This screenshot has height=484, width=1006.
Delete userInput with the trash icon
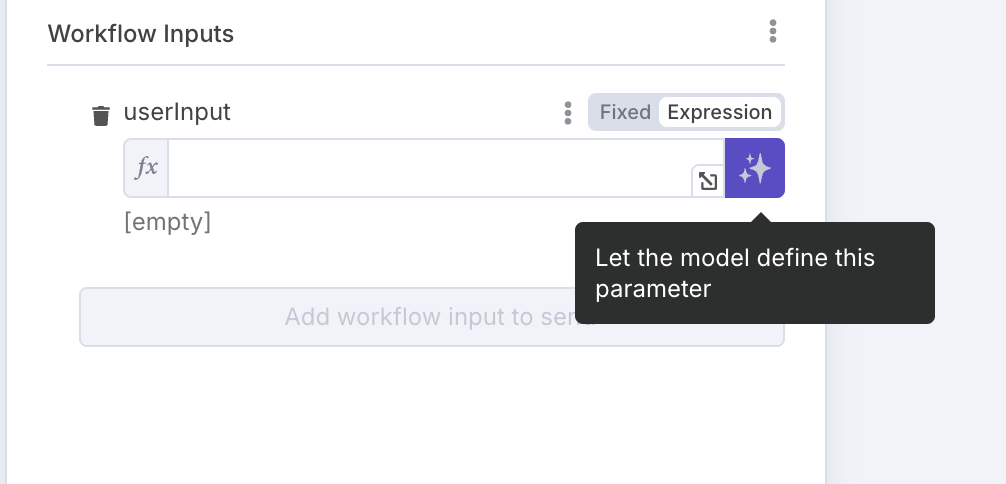click(x=101, y=116)
